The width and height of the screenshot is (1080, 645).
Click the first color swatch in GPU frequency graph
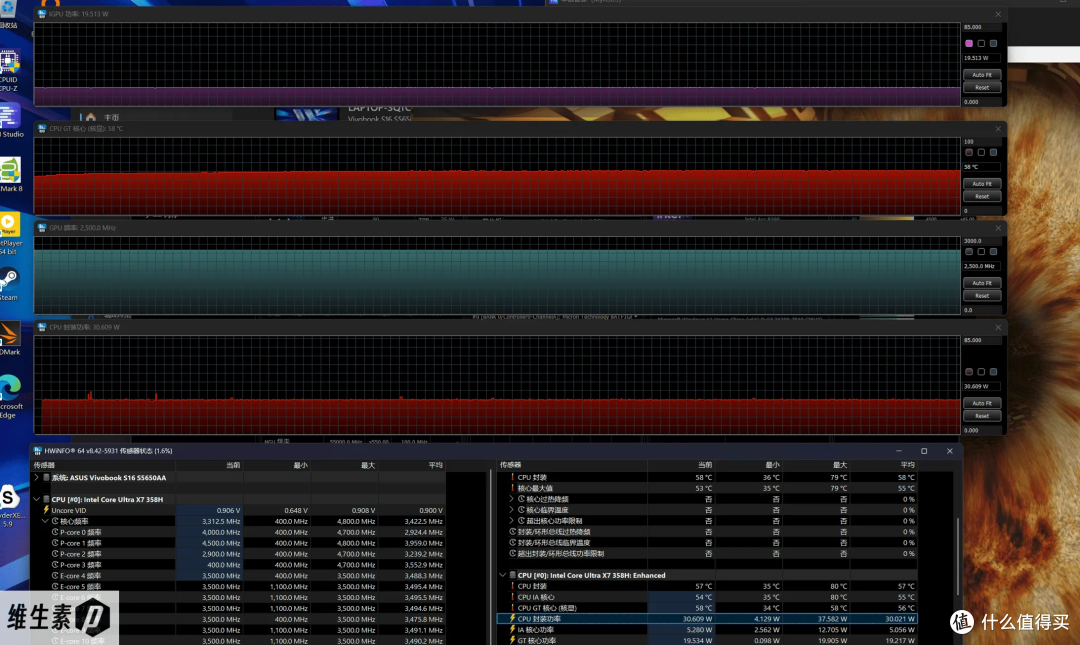(969, 252)
